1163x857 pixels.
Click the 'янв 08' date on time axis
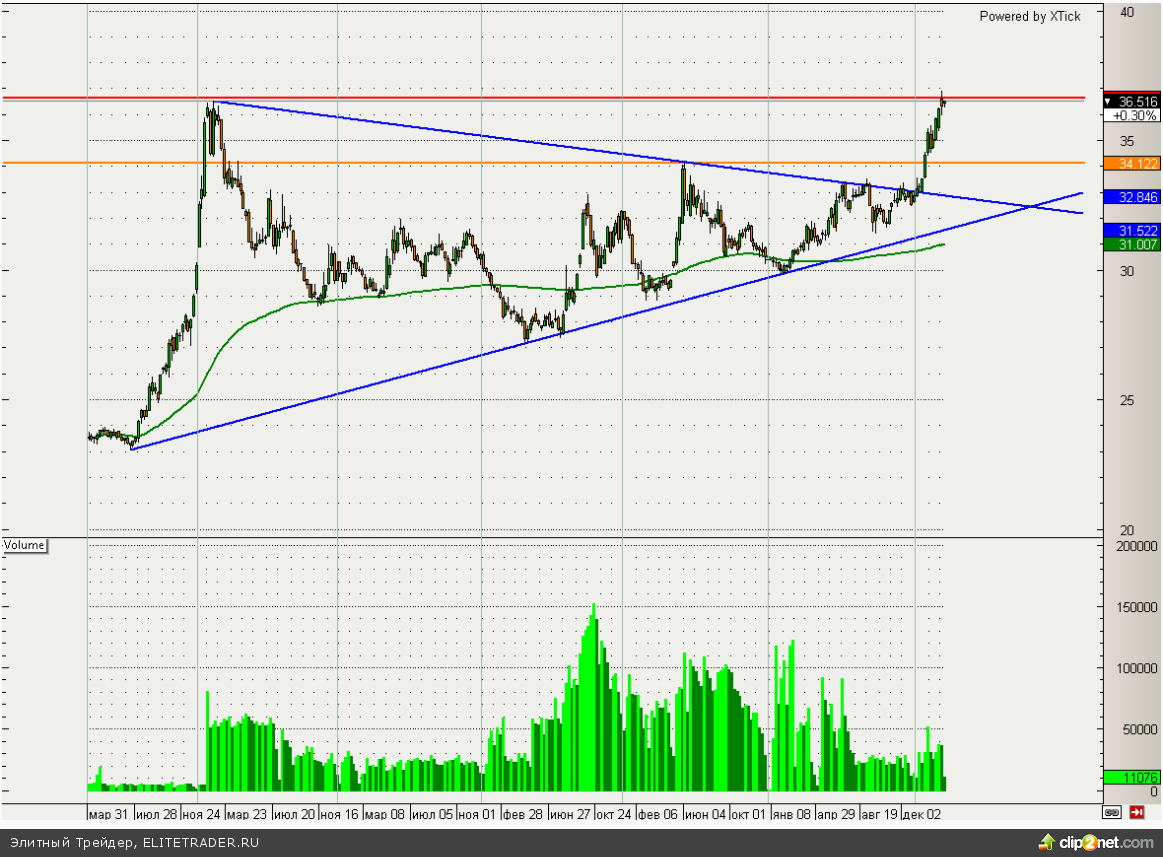790,814
